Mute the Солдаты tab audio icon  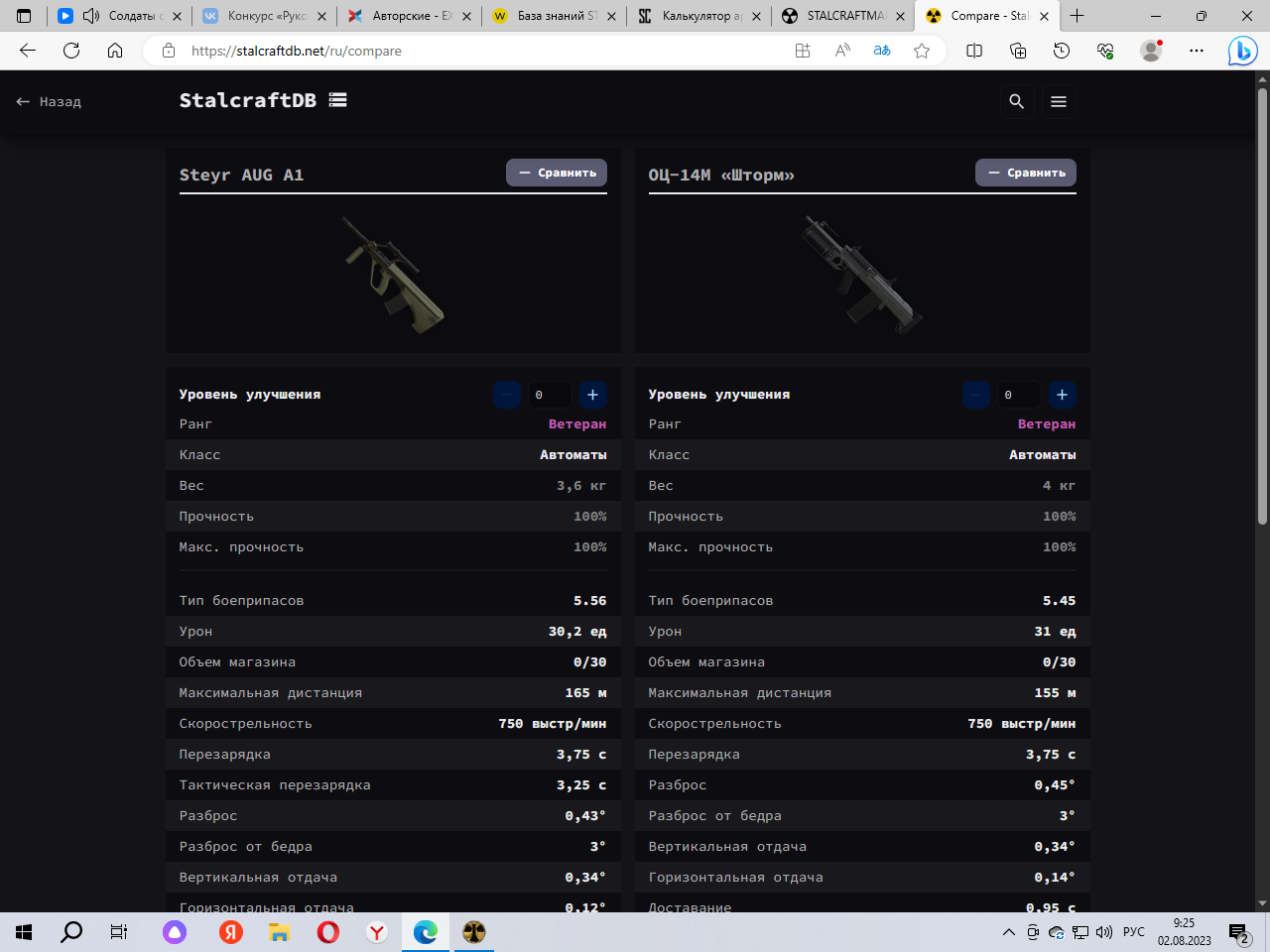tap(91, 16)
